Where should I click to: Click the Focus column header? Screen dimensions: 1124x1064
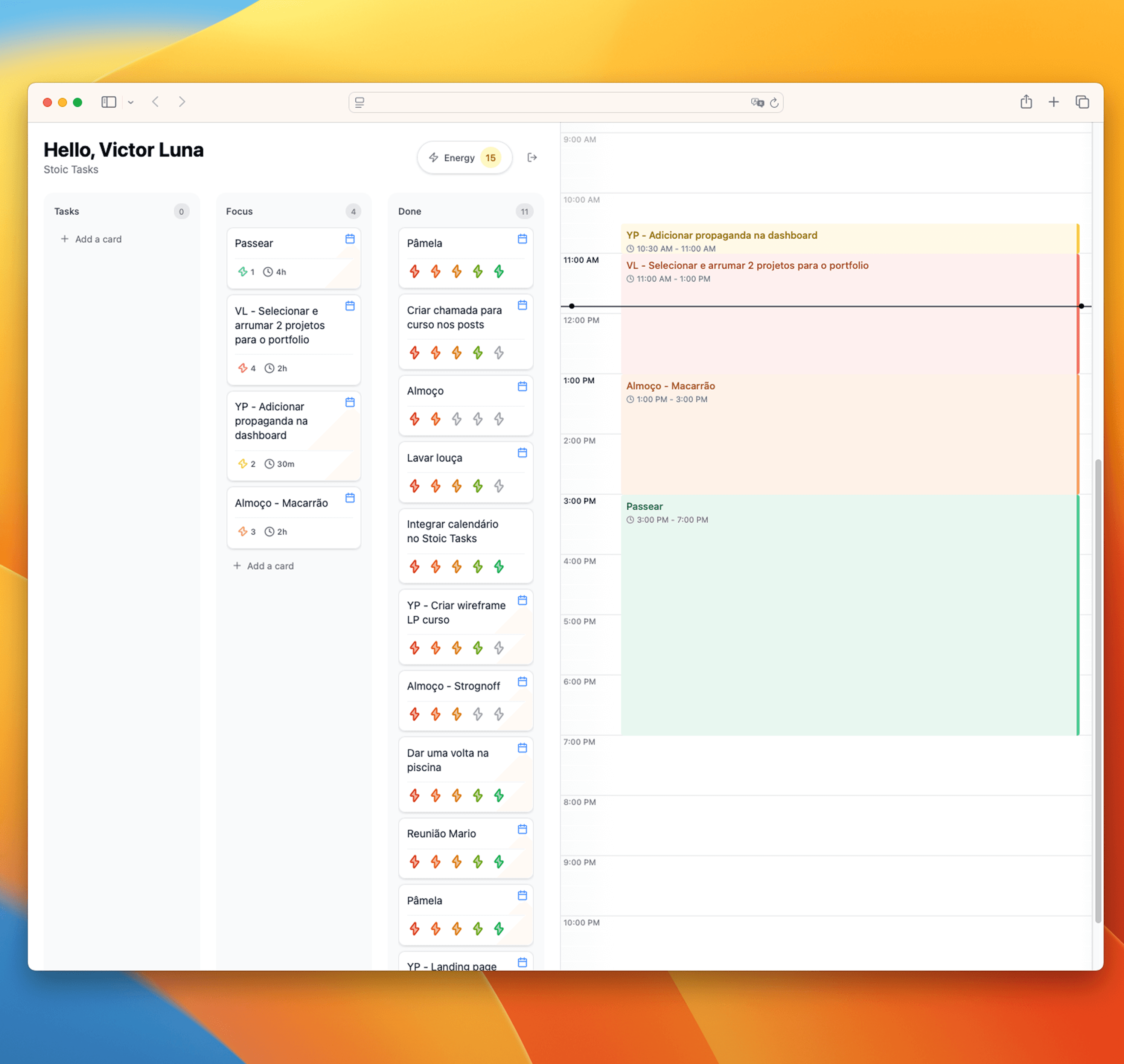pos(239,212)
